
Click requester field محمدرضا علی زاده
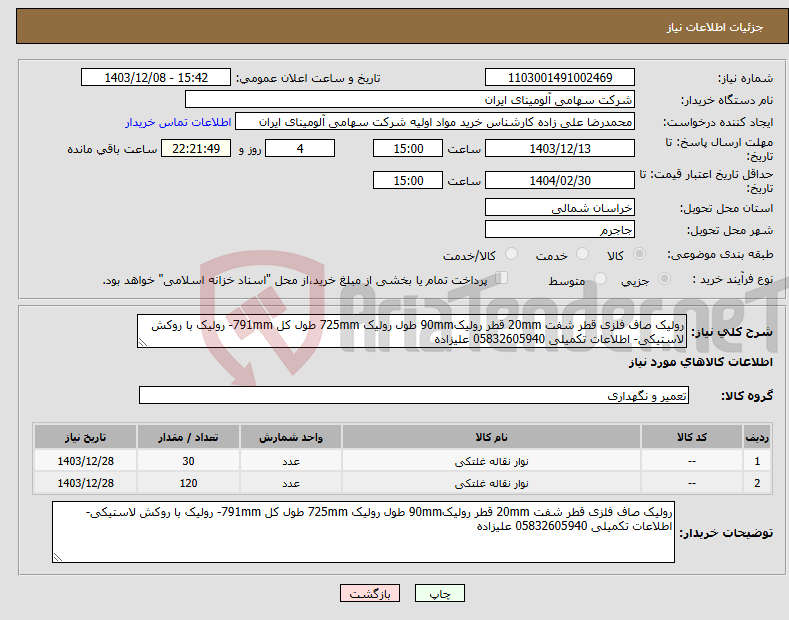[x=435, y=122]
